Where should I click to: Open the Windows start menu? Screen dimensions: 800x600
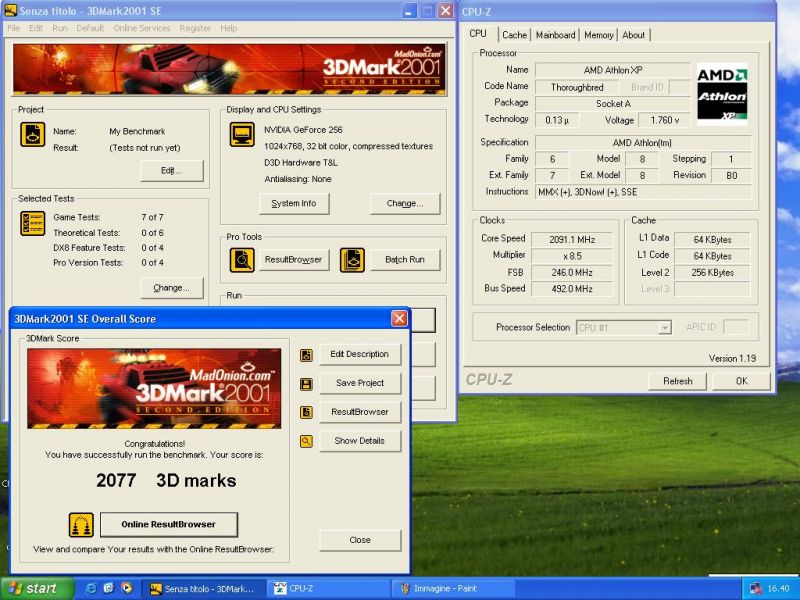[37, 589]
